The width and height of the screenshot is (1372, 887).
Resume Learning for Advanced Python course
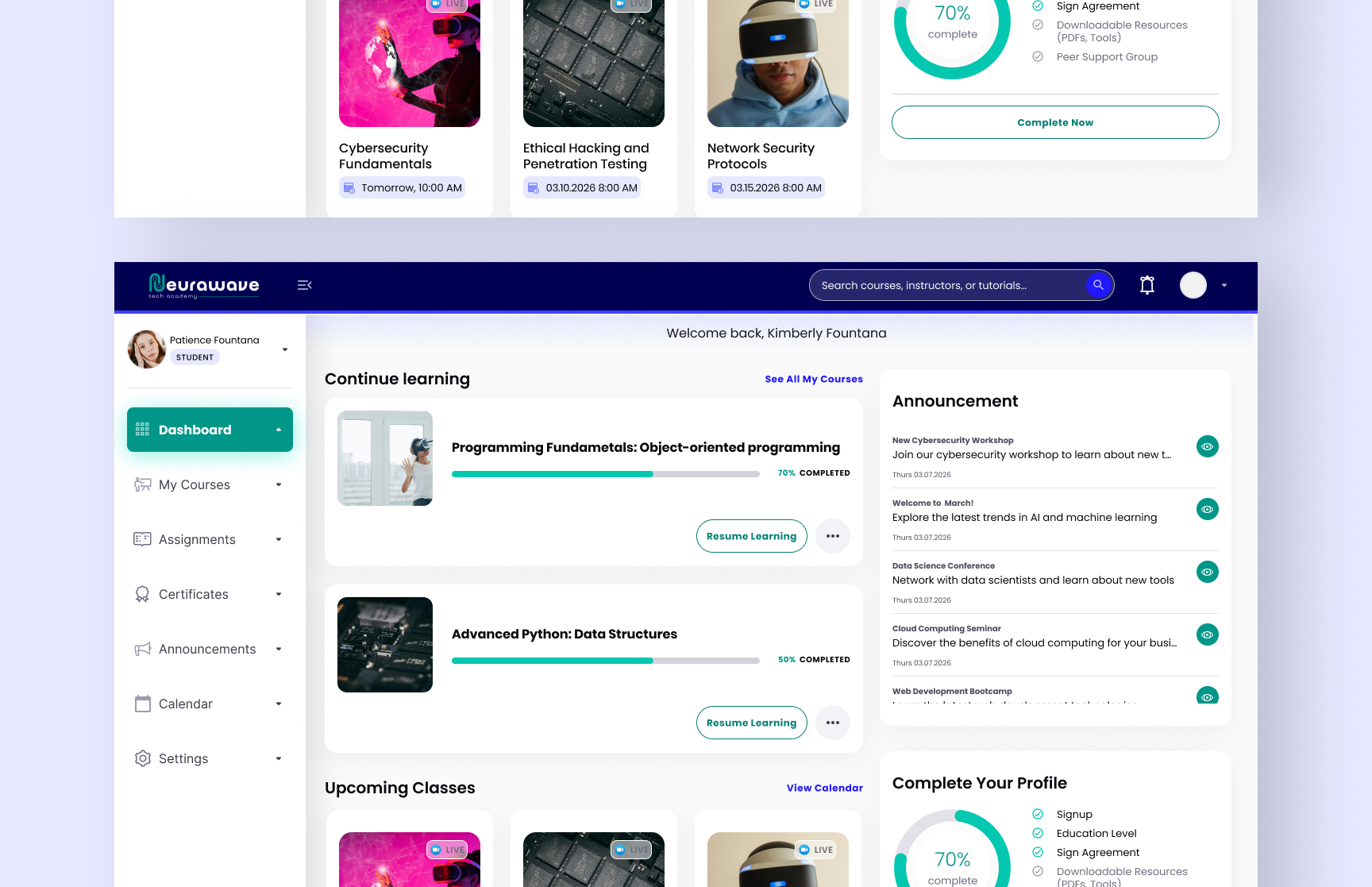click(x=752, y=723)
